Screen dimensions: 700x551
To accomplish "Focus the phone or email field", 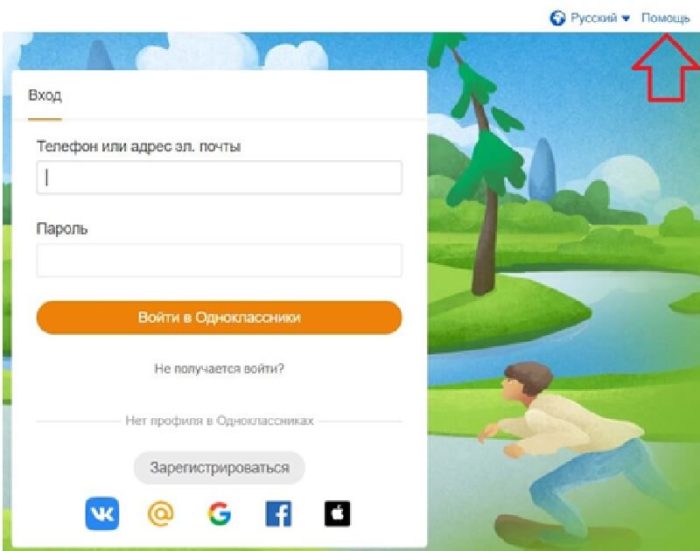I will 219,177.
